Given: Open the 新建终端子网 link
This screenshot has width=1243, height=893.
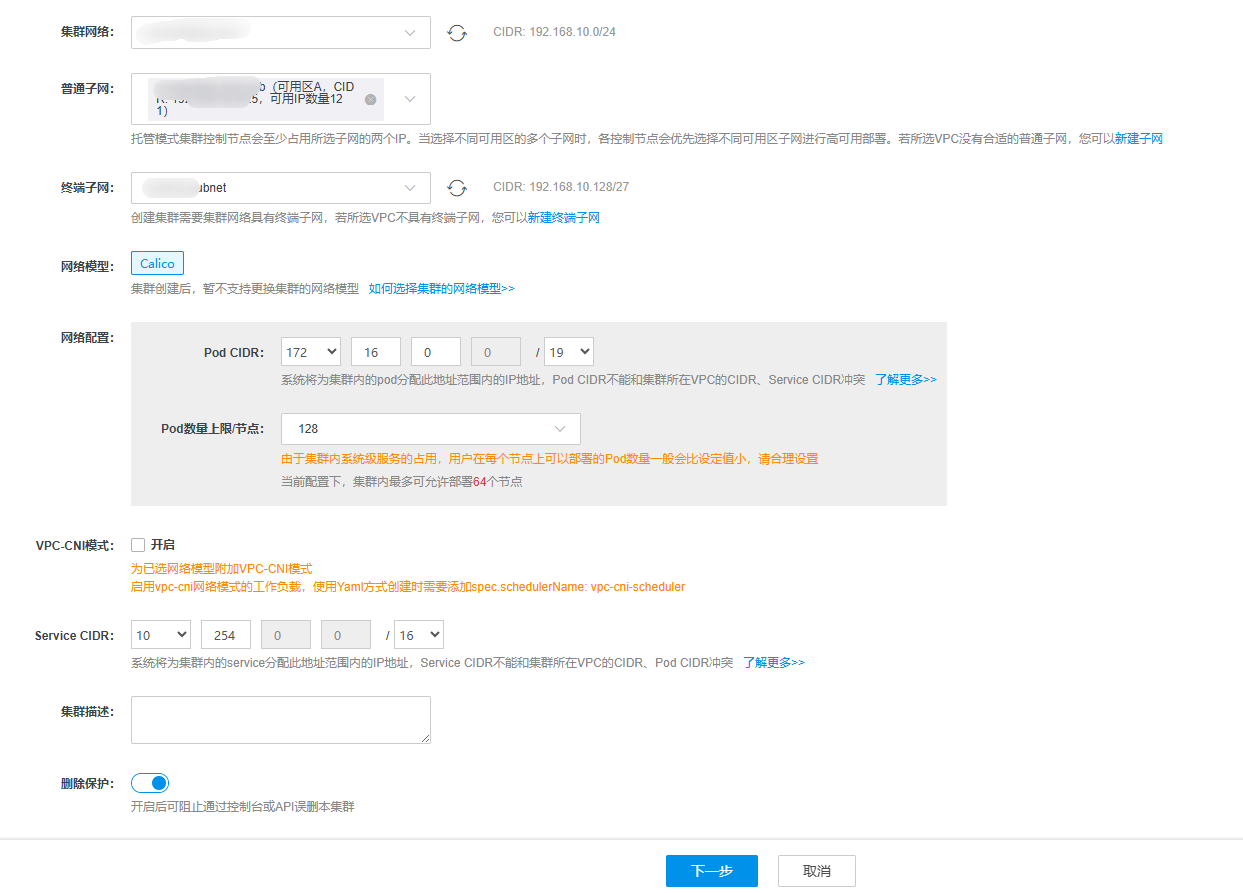Looking at the screenshot, I should click(x=563, y=217).
